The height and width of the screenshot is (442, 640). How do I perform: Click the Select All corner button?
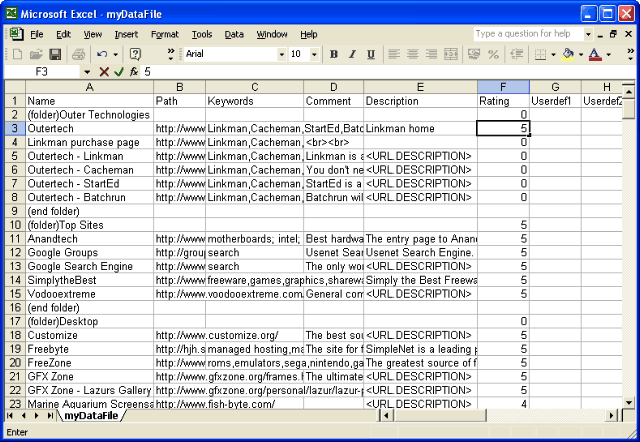point(15,87)
